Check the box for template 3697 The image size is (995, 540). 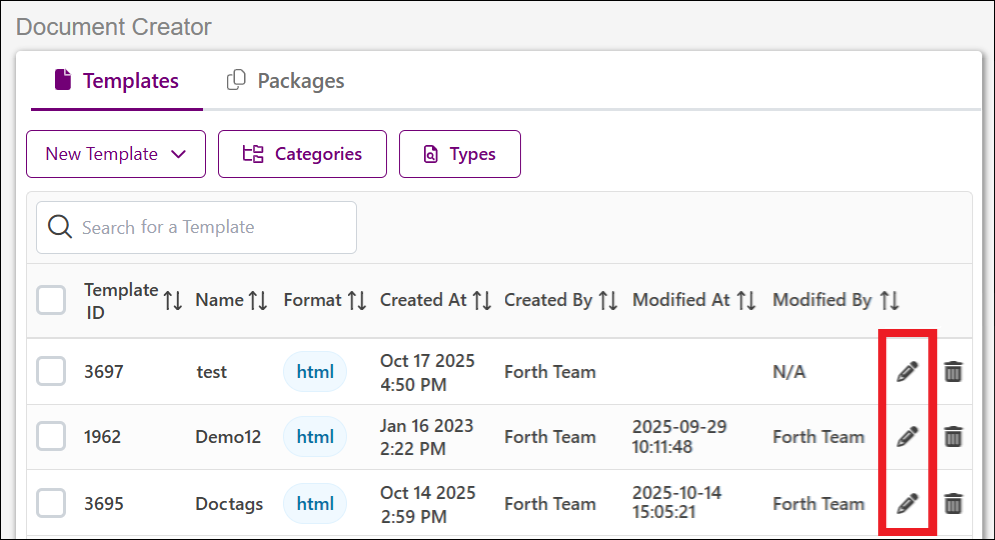click(x=51, y=371)
